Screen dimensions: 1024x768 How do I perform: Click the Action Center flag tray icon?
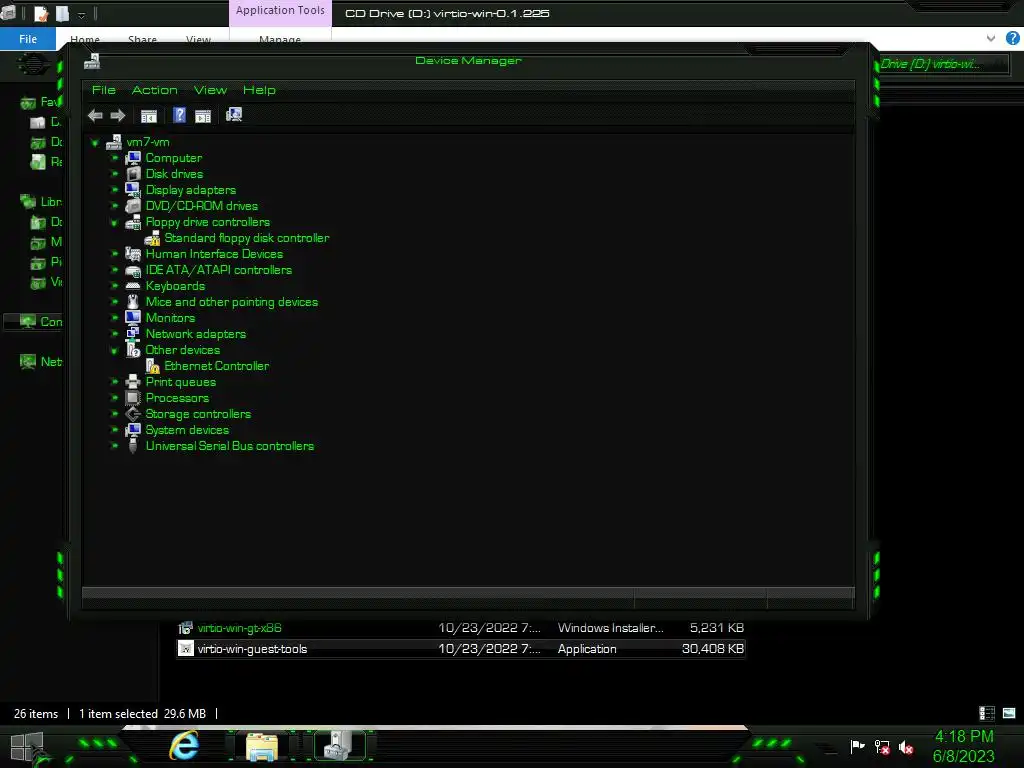coord(857,746)
